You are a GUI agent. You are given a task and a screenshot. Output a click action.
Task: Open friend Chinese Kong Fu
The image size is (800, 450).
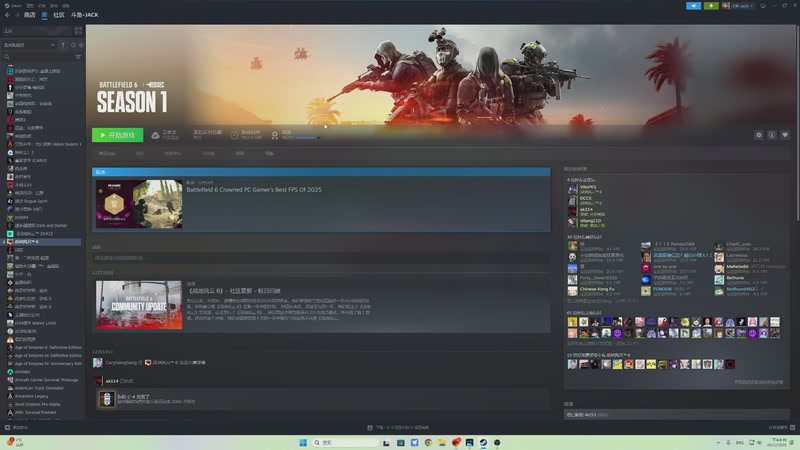coord(592,291)
